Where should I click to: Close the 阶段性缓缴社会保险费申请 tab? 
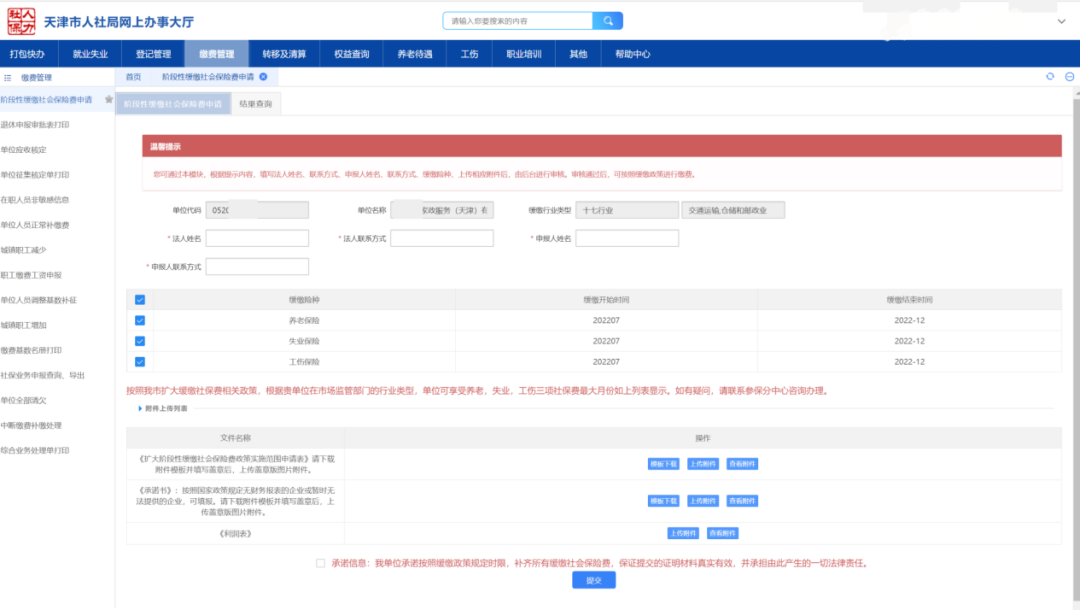[263, 77]
